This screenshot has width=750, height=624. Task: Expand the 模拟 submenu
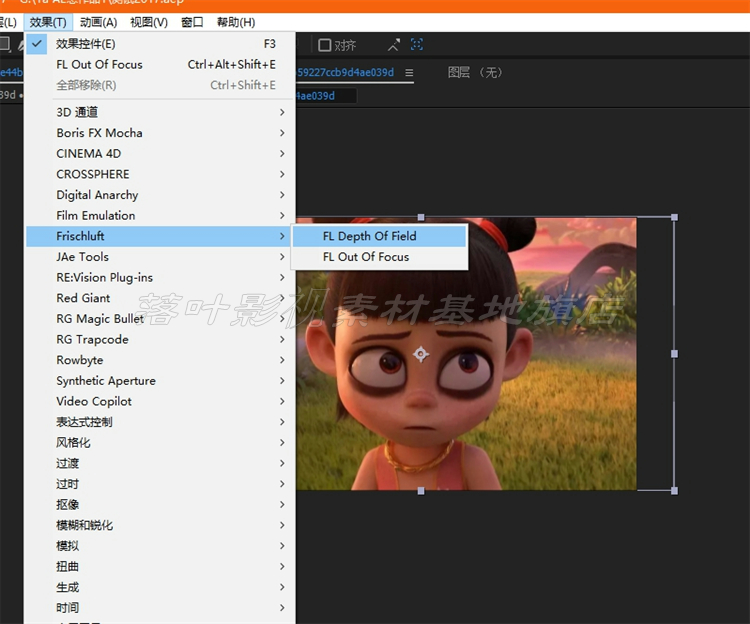click(x=160, y=546)
